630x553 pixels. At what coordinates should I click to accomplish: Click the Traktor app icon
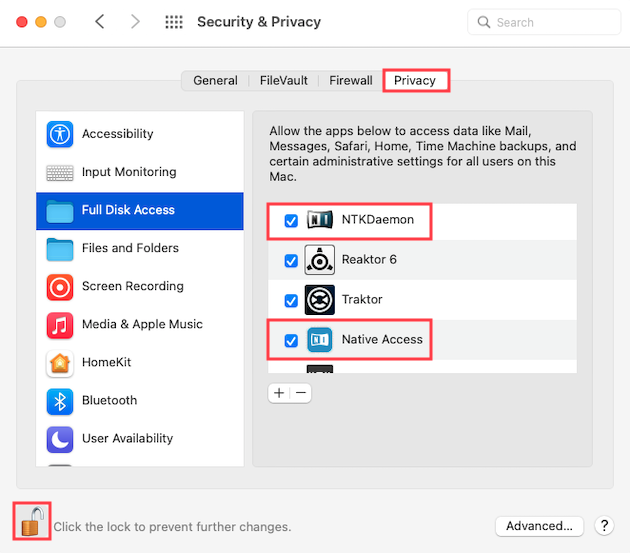pyautogui.click(x=320, y=299)
